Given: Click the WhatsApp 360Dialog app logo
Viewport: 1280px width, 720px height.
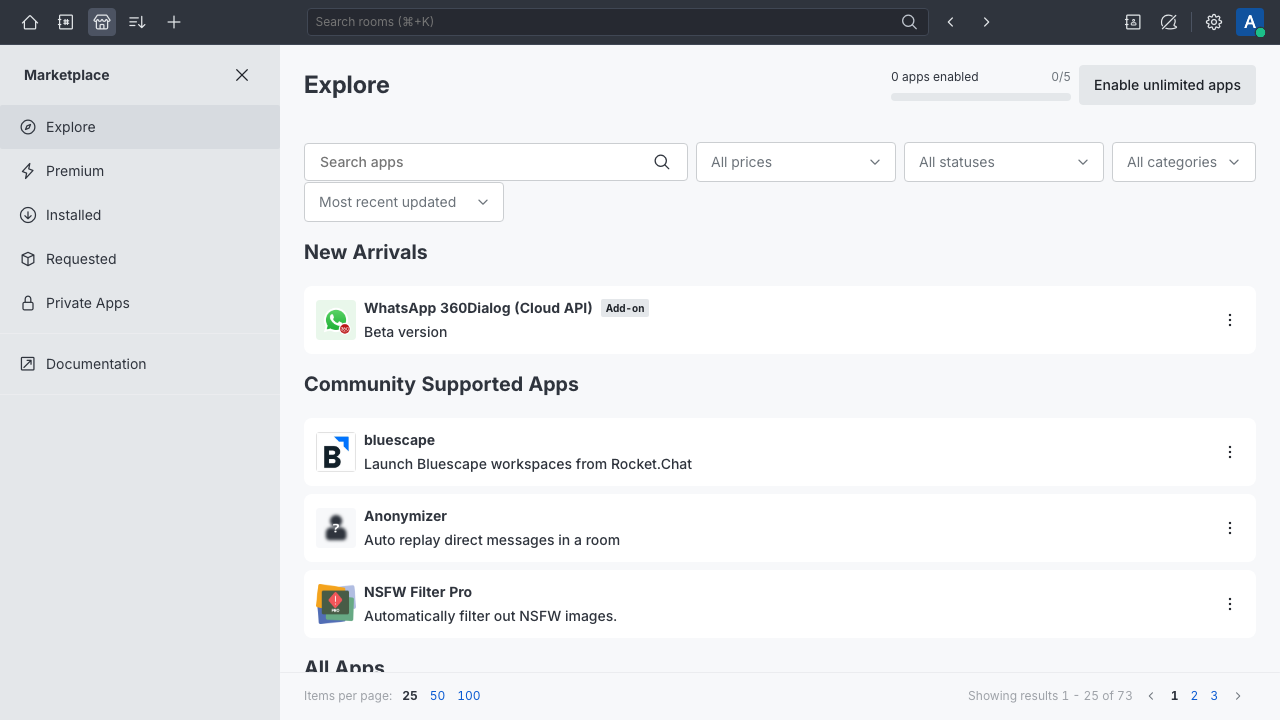Looking at the screenshot, I should pos(336,320).
